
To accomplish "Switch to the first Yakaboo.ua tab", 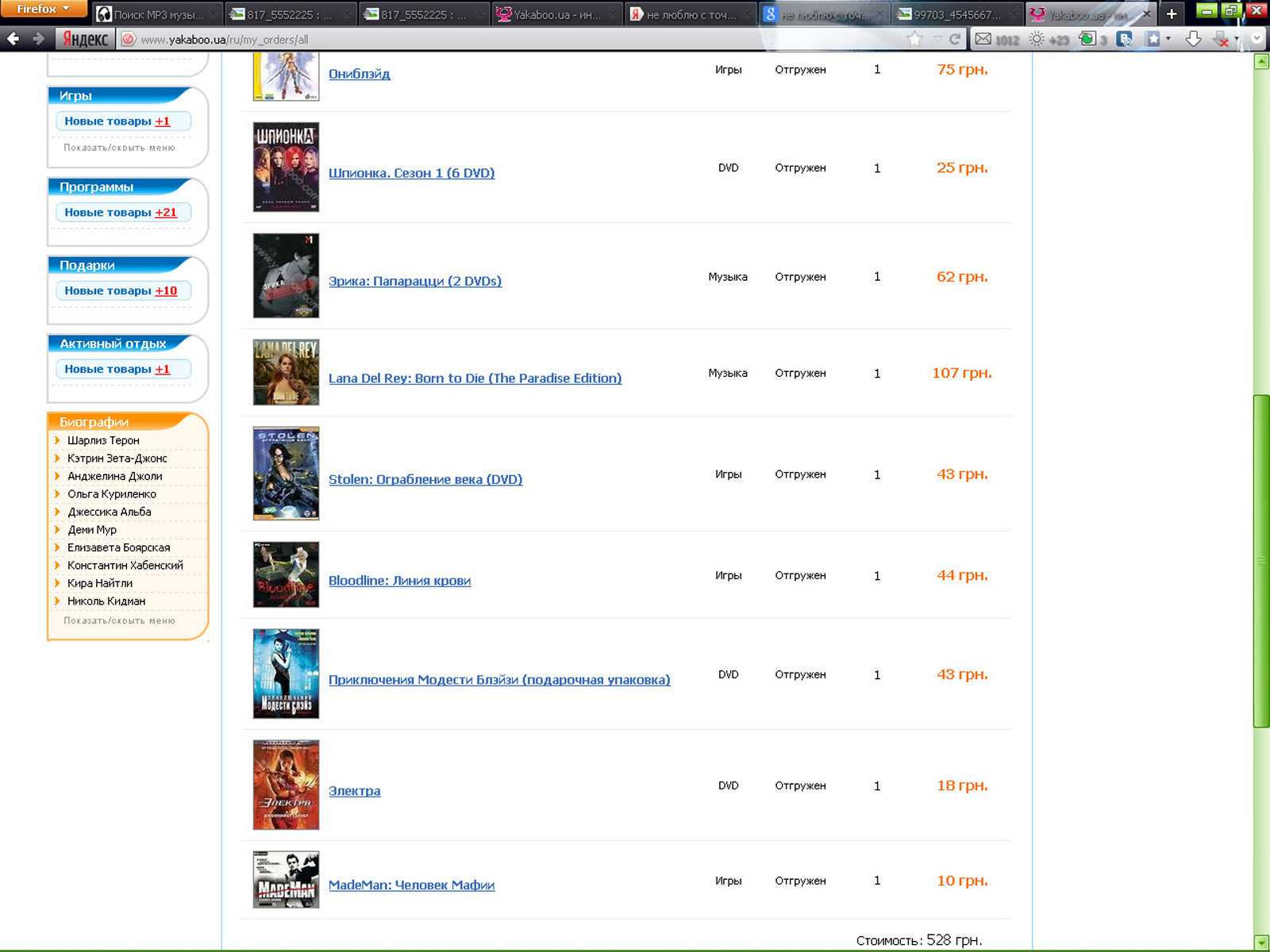I will tap(557, 14).
